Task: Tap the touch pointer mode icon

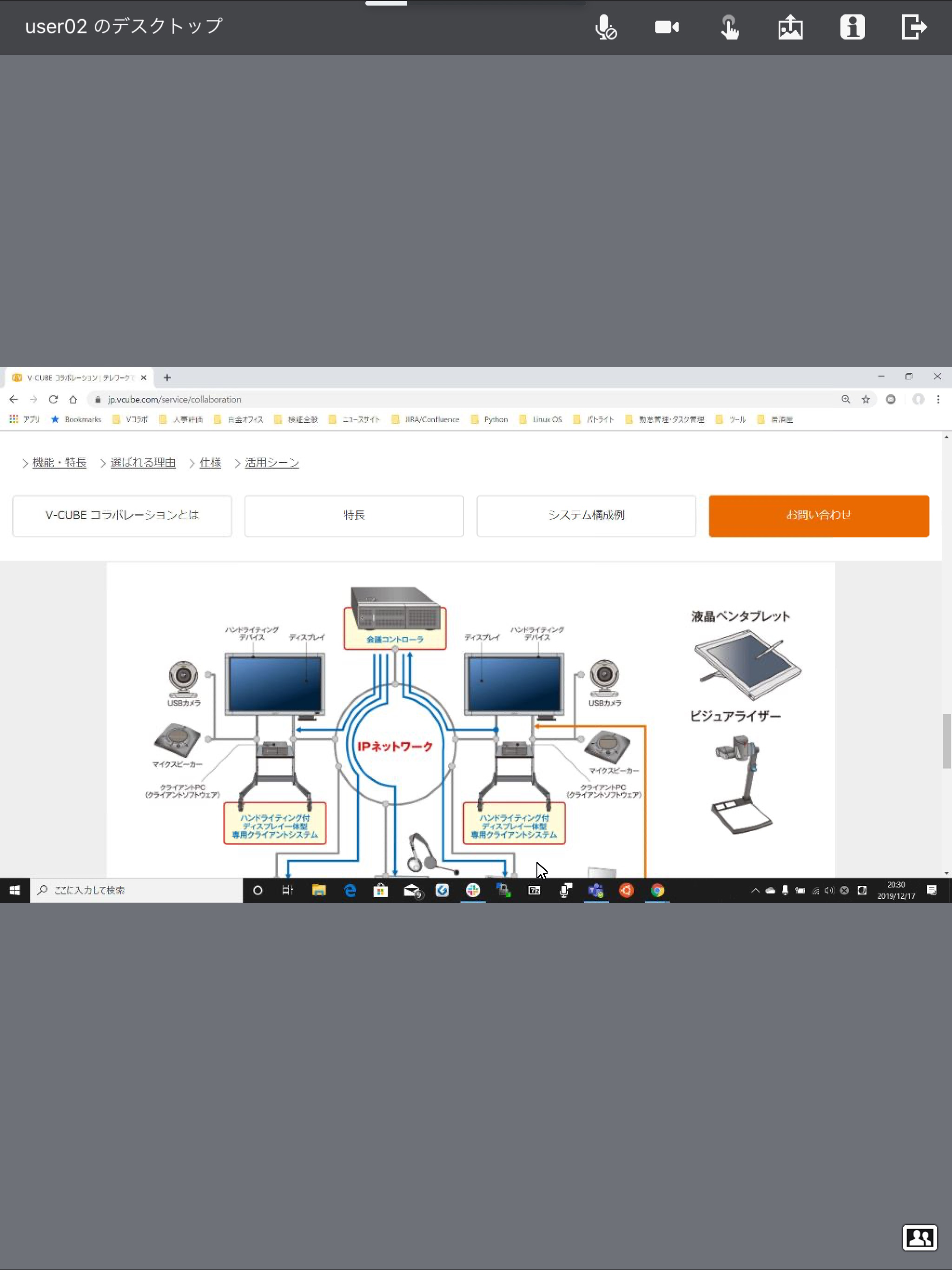Action: 729,27
